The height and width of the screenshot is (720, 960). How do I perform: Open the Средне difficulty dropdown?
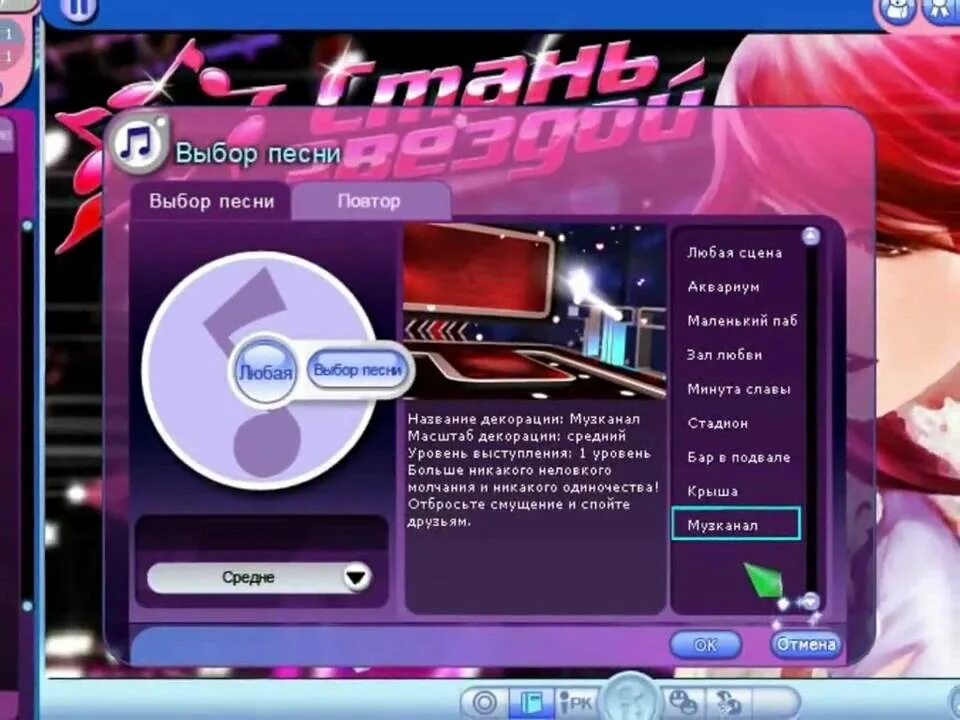pos(259,577)
